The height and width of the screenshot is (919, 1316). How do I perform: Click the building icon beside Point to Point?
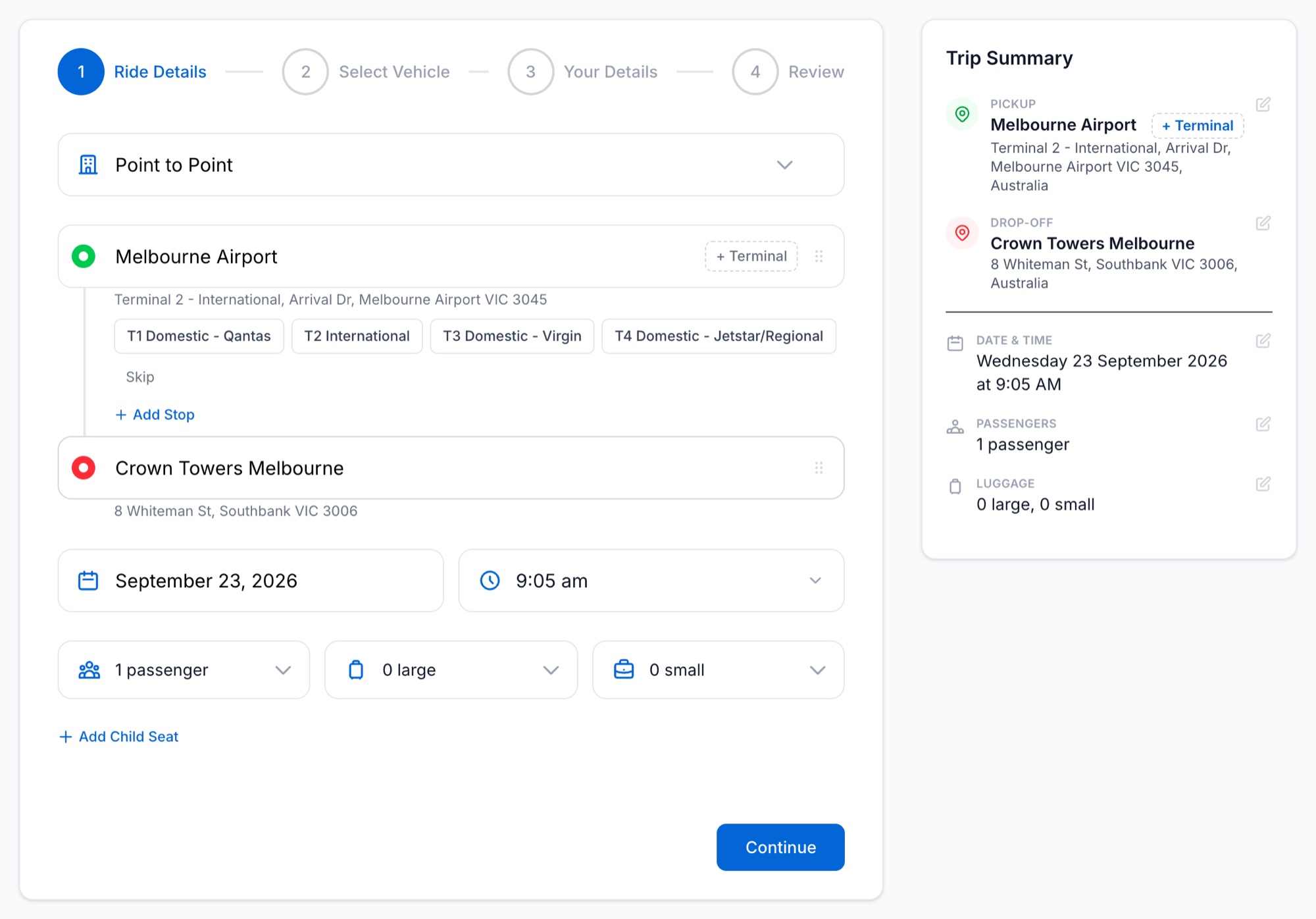(x=88, y=165)
